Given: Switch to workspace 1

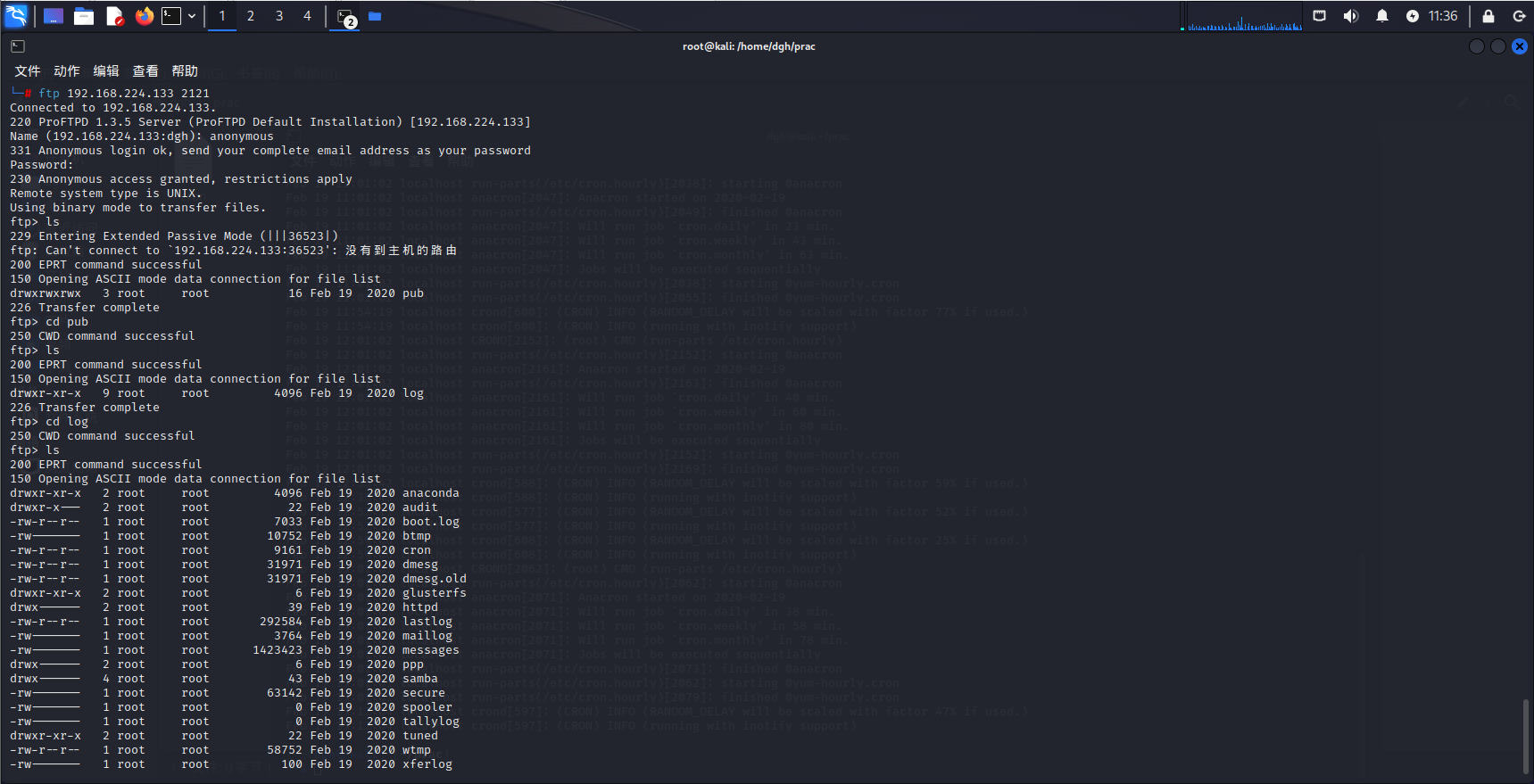Looking at the screenshot, I should tap(222, 16).
